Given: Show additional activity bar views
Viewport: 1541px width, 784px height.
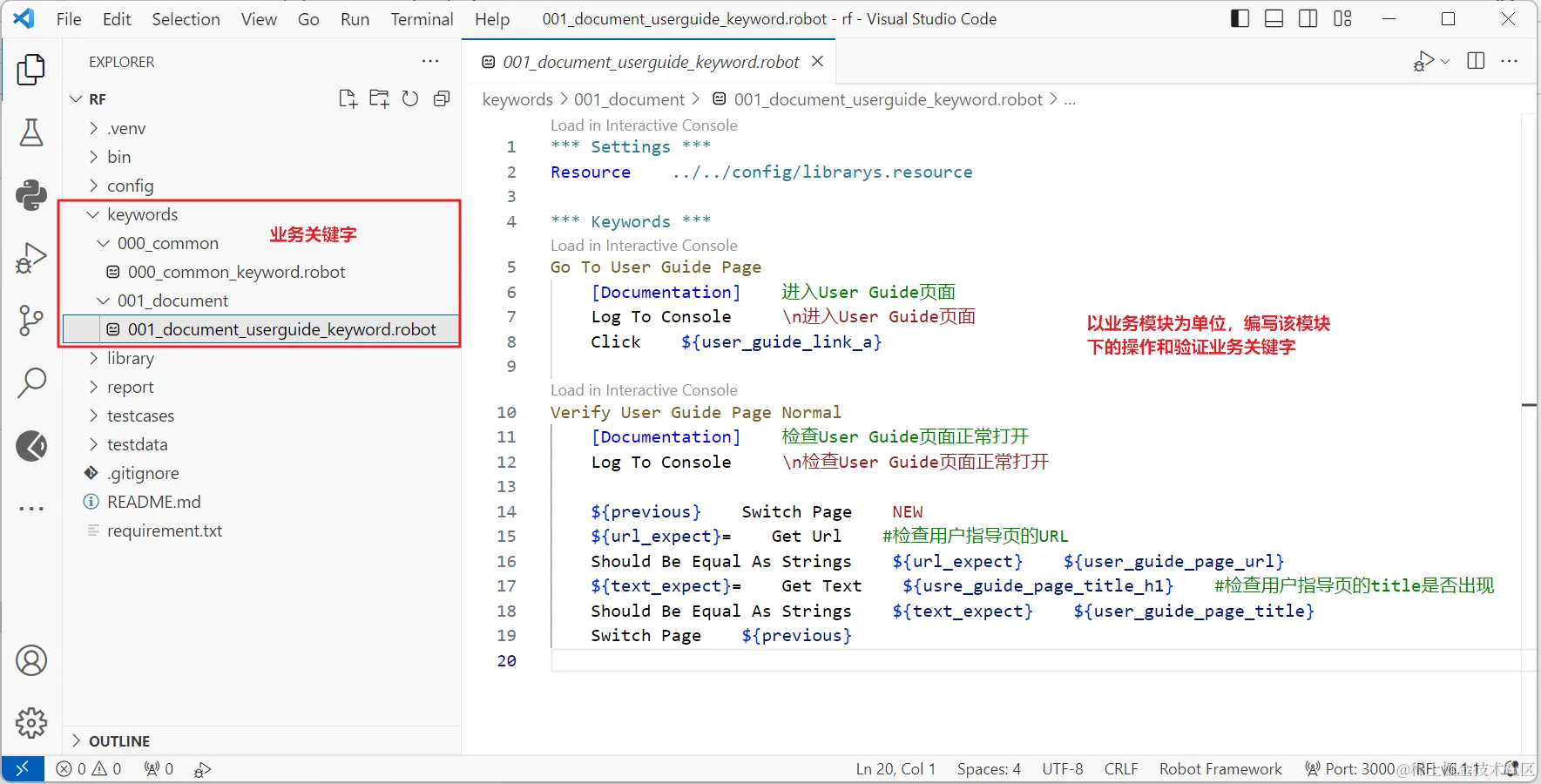Looking at the screenshot, I should [x=31, y=509].
